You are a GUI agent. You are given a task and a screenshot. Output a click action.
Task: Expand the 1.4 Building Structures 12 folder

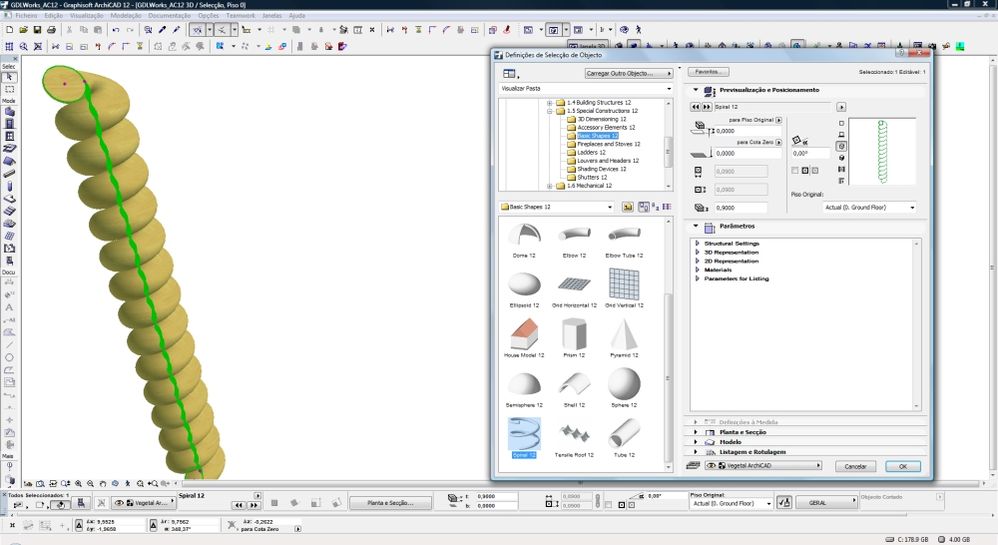(x=549, y=103)
